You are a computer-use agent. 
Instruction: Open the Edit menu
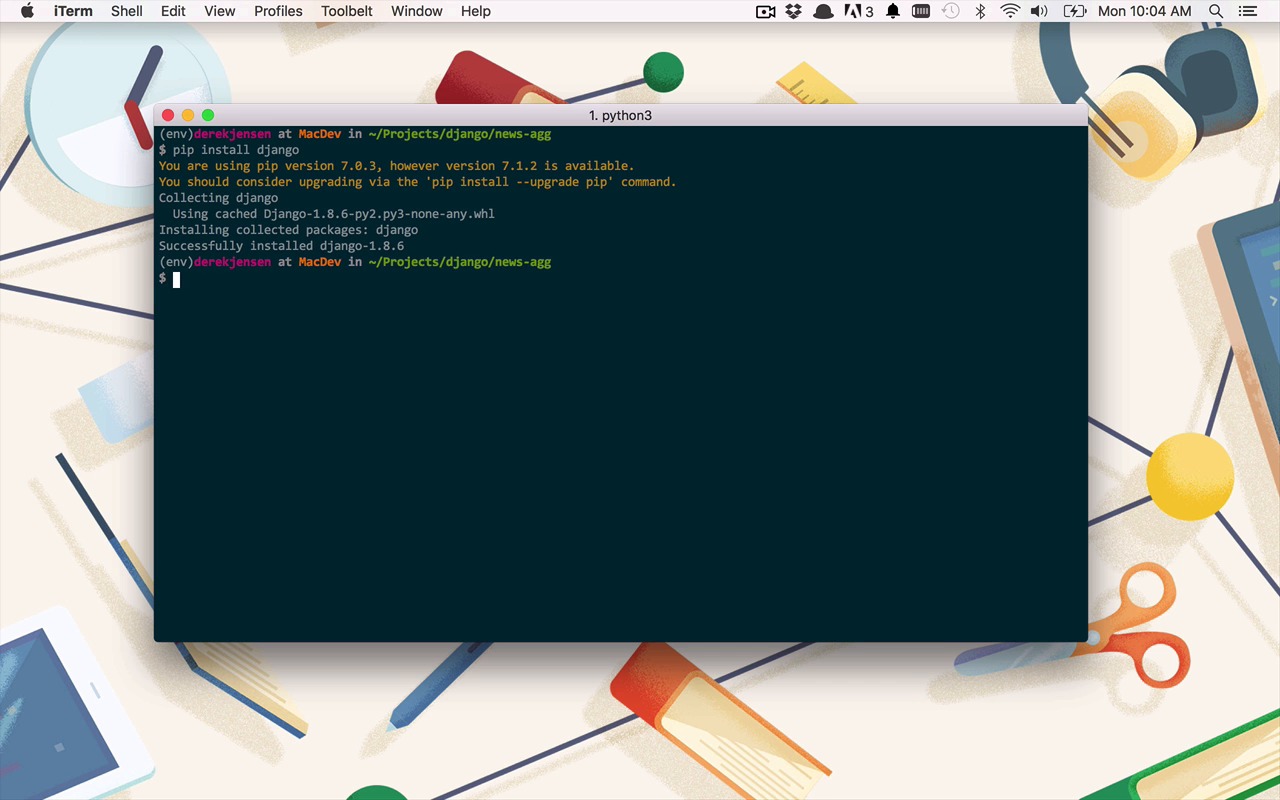coord(173,11)
